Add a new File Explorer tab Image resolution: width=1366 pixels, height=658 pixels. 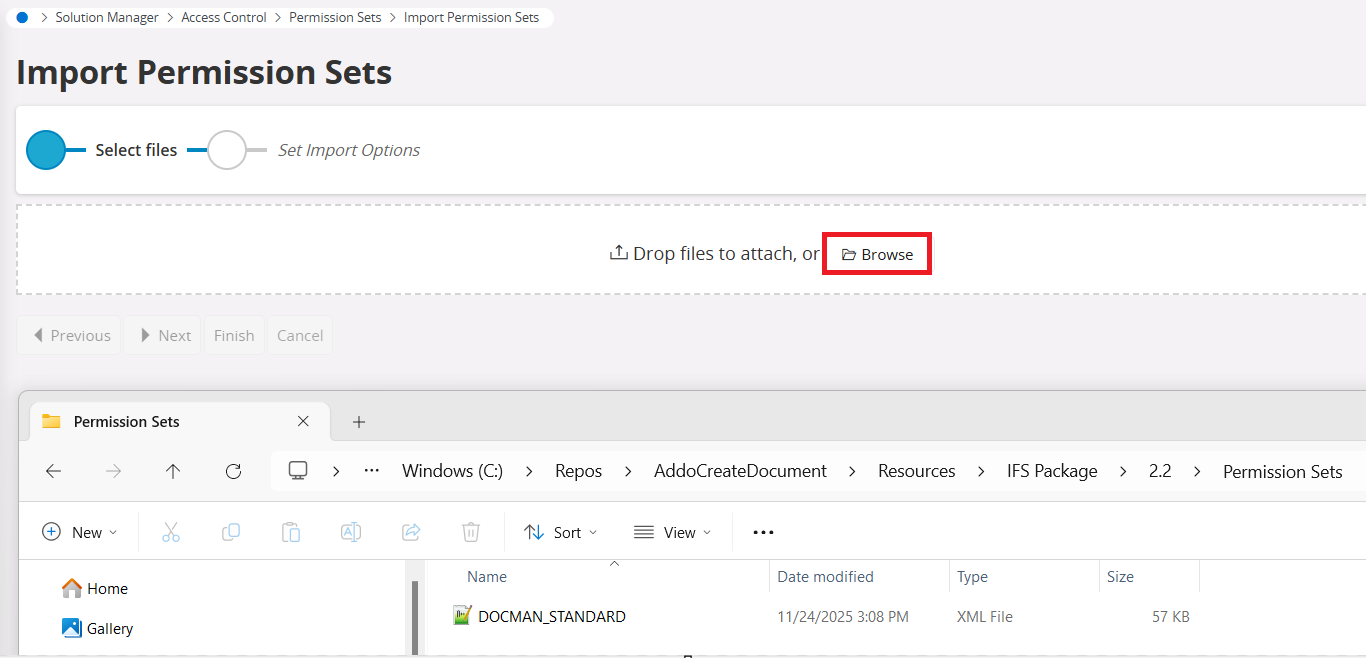[x=359, y=422]
